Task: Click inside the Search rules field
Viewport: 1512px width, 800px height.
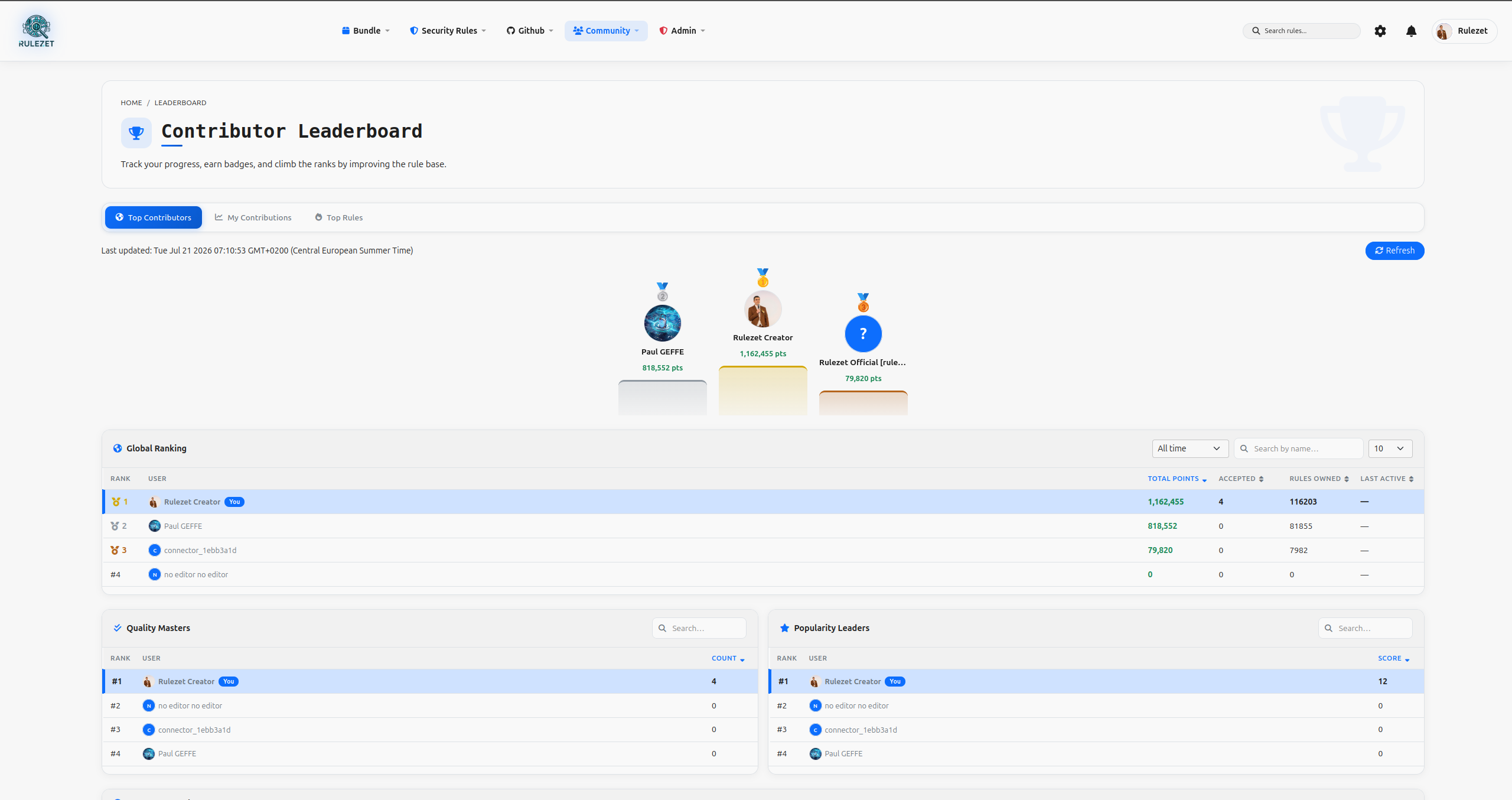Action: click(1302, 31)
